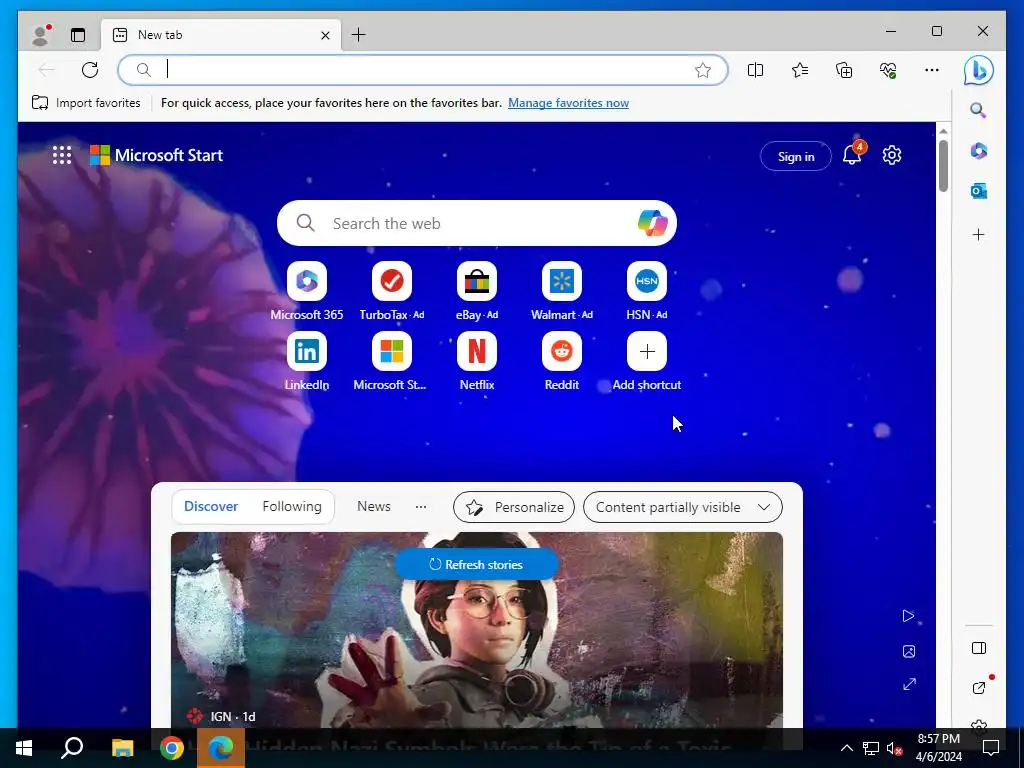Open Microsoft Start app launcher grid
The height and width of the screenshot is (768, 1024).
coord(62,155)
